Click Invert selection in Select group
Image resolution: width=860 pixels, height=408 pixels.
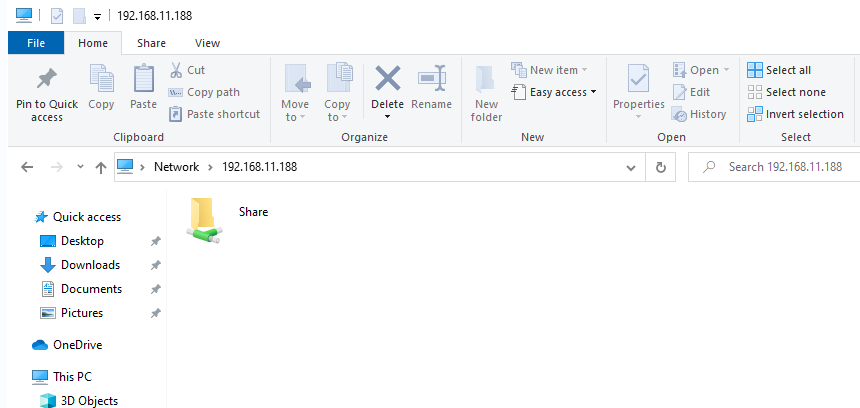(795, 114)
